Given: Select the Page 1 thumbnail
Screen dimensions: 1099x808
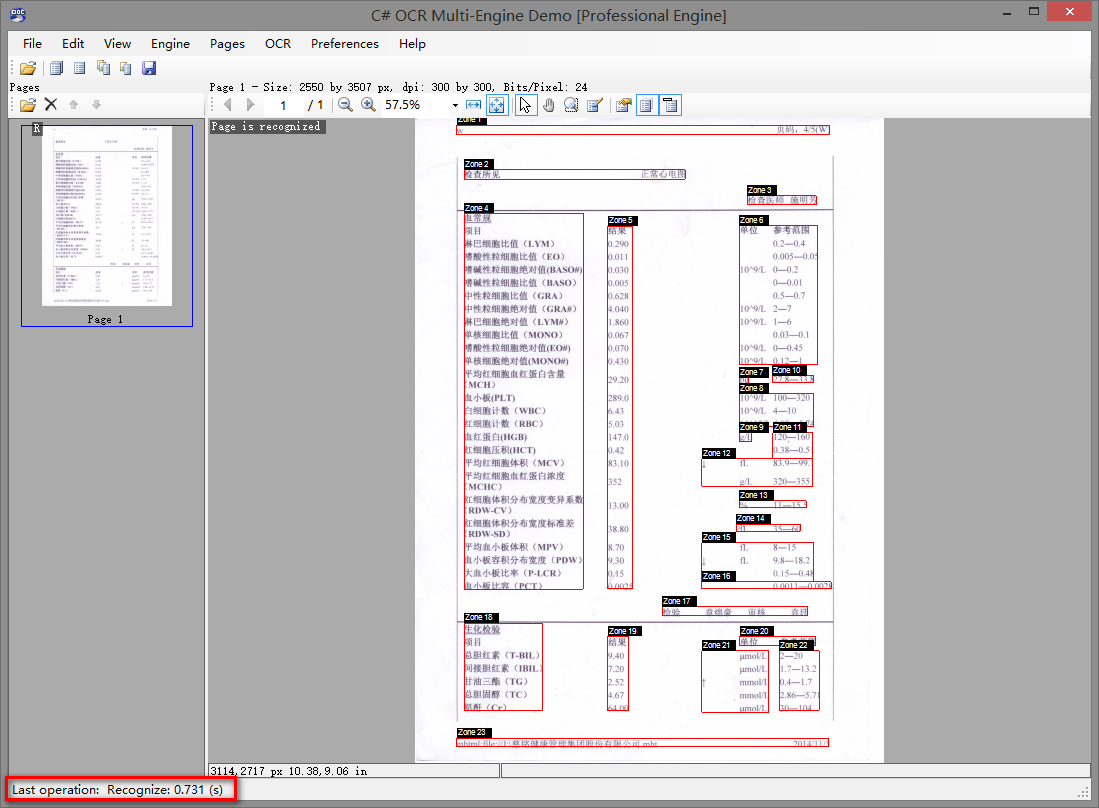Looking at the screenshot, I should [107, 216].
